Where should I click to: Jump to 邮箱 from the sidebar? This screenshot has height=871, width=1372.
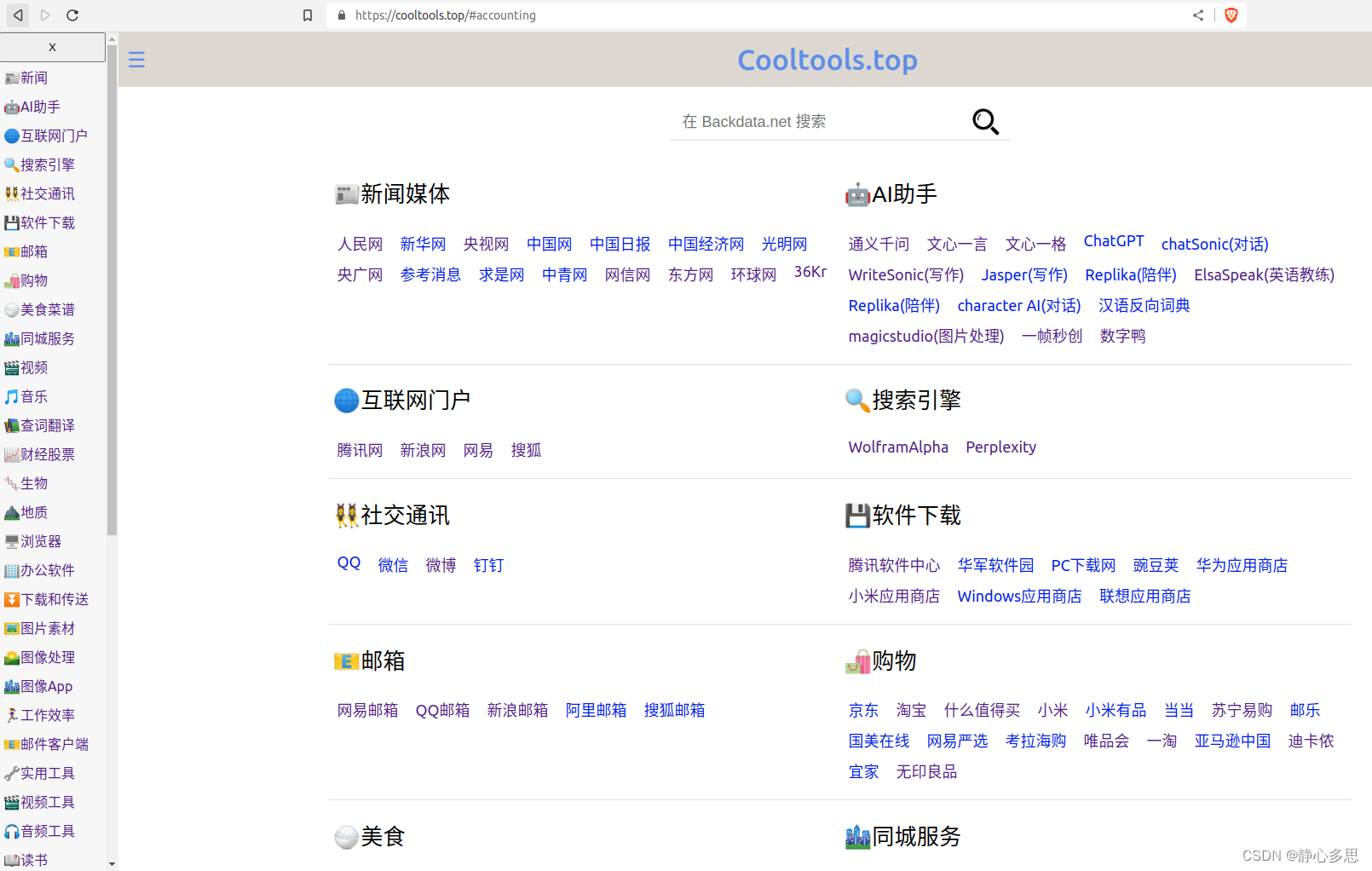tap(26, 251)
